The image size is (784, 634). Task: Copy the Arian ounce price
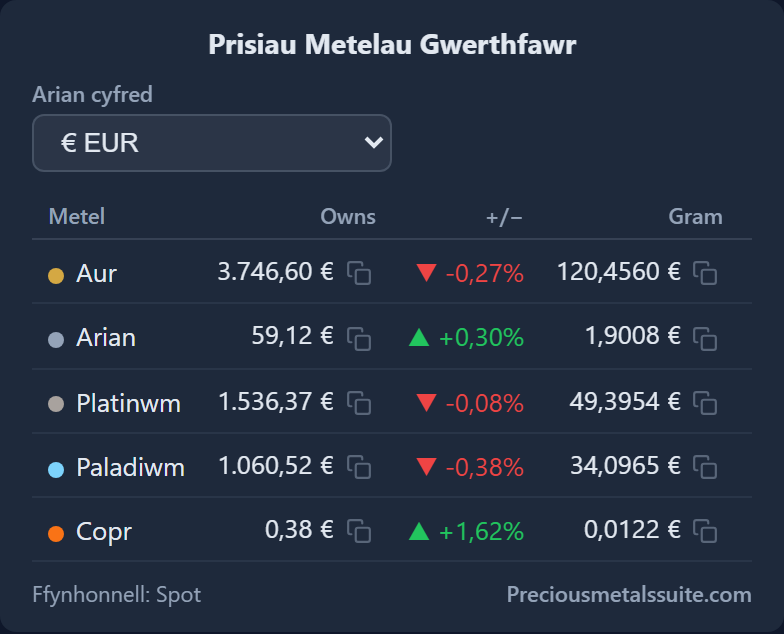point(359,338)
